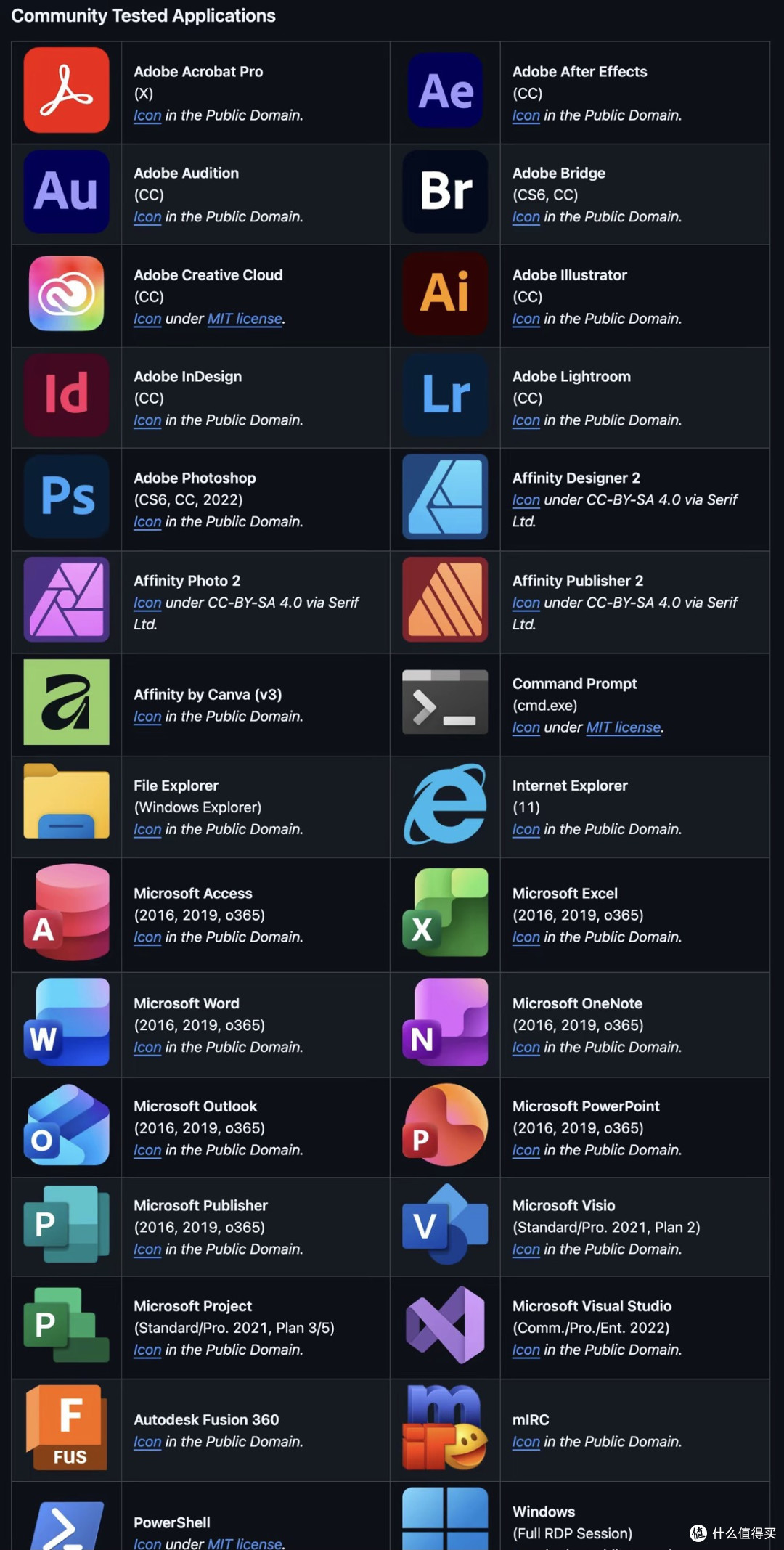
Task: Open Icon link under Affinity Designer 2
Action: pos(526,500)
